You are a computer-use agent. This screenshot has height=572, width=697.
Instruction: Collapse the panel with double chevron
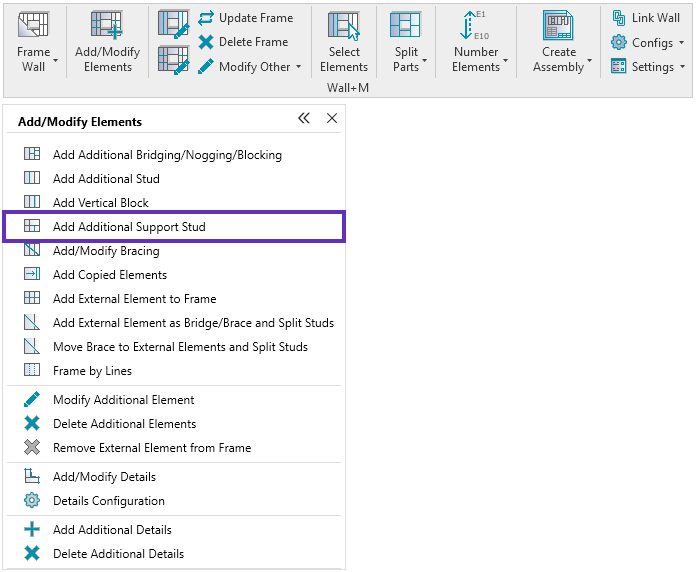click(x=304, y=119)
